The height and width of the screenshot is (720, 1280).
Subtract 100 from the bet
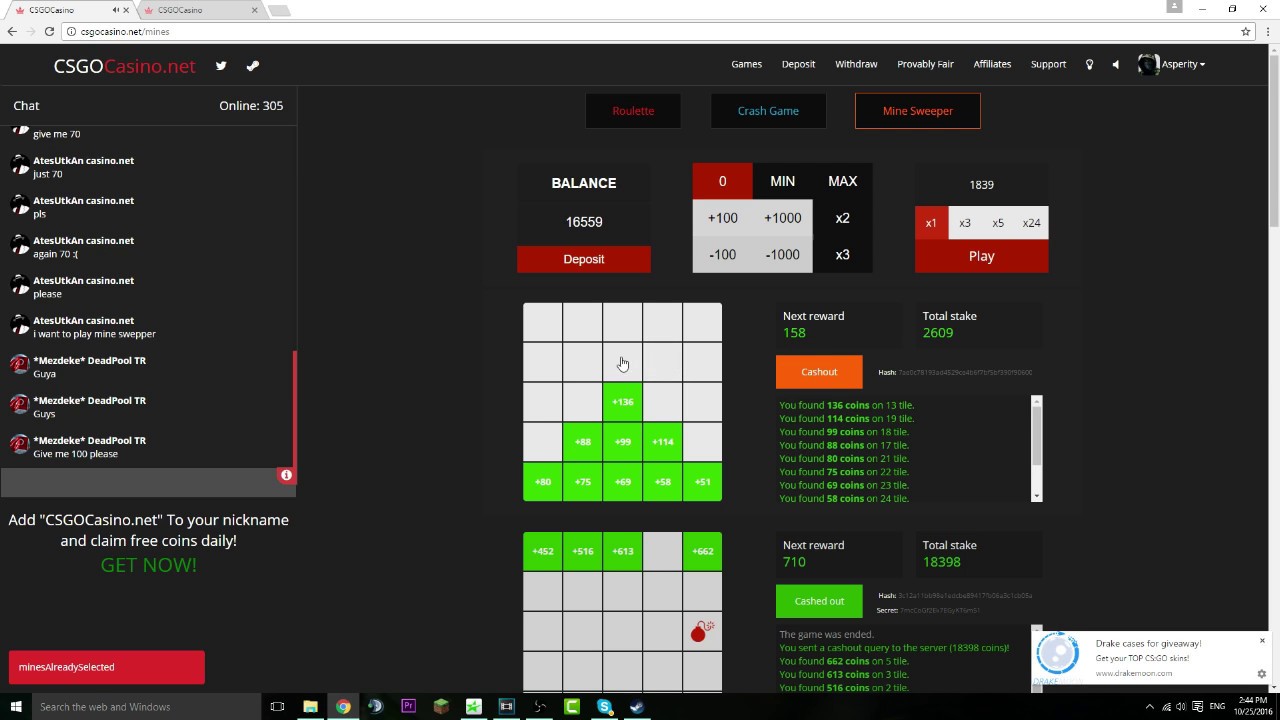(722, 255)
